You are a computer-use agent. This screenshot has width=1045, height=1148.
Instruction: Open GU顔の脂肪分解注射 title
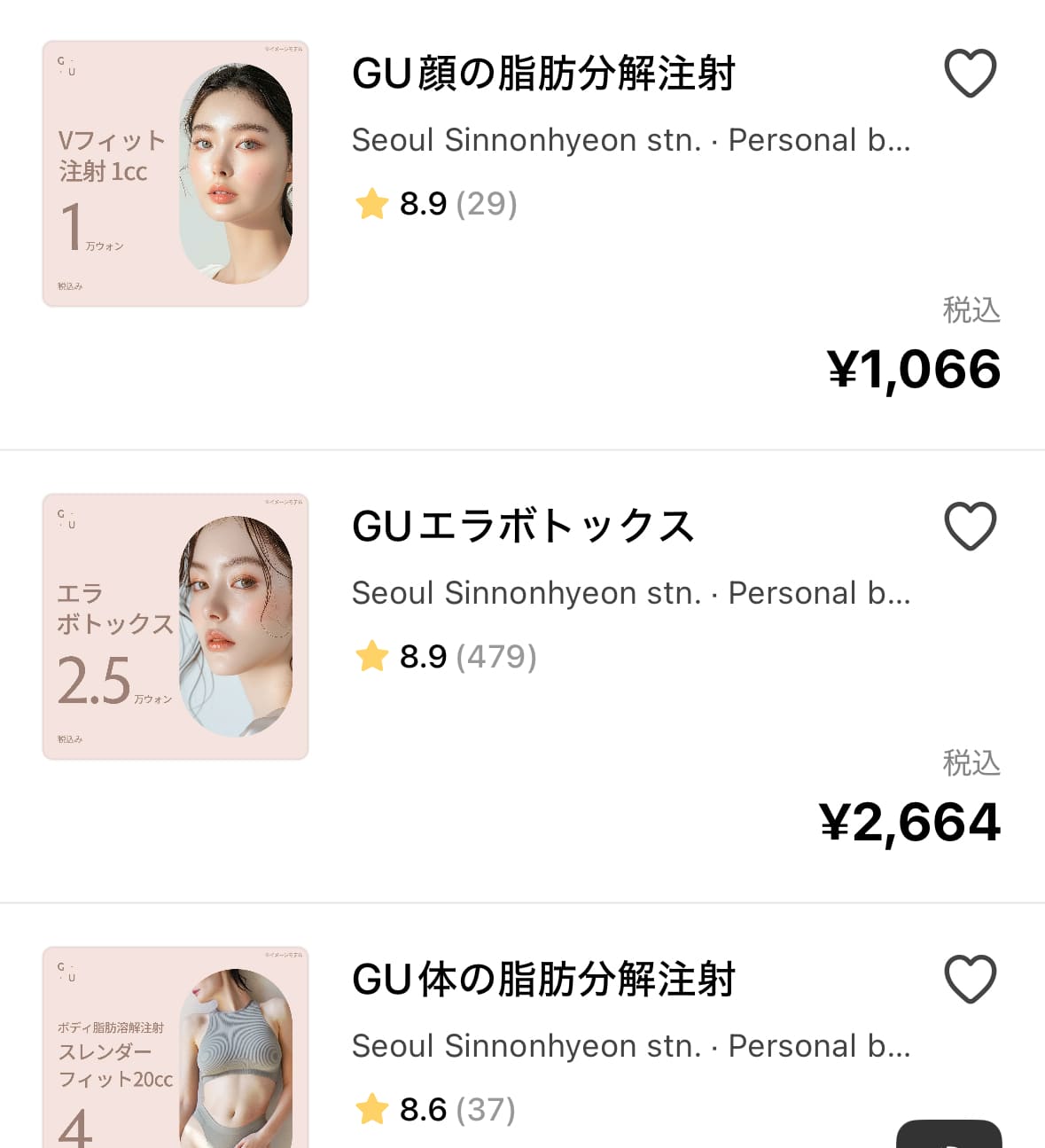[x=543, y=74]
